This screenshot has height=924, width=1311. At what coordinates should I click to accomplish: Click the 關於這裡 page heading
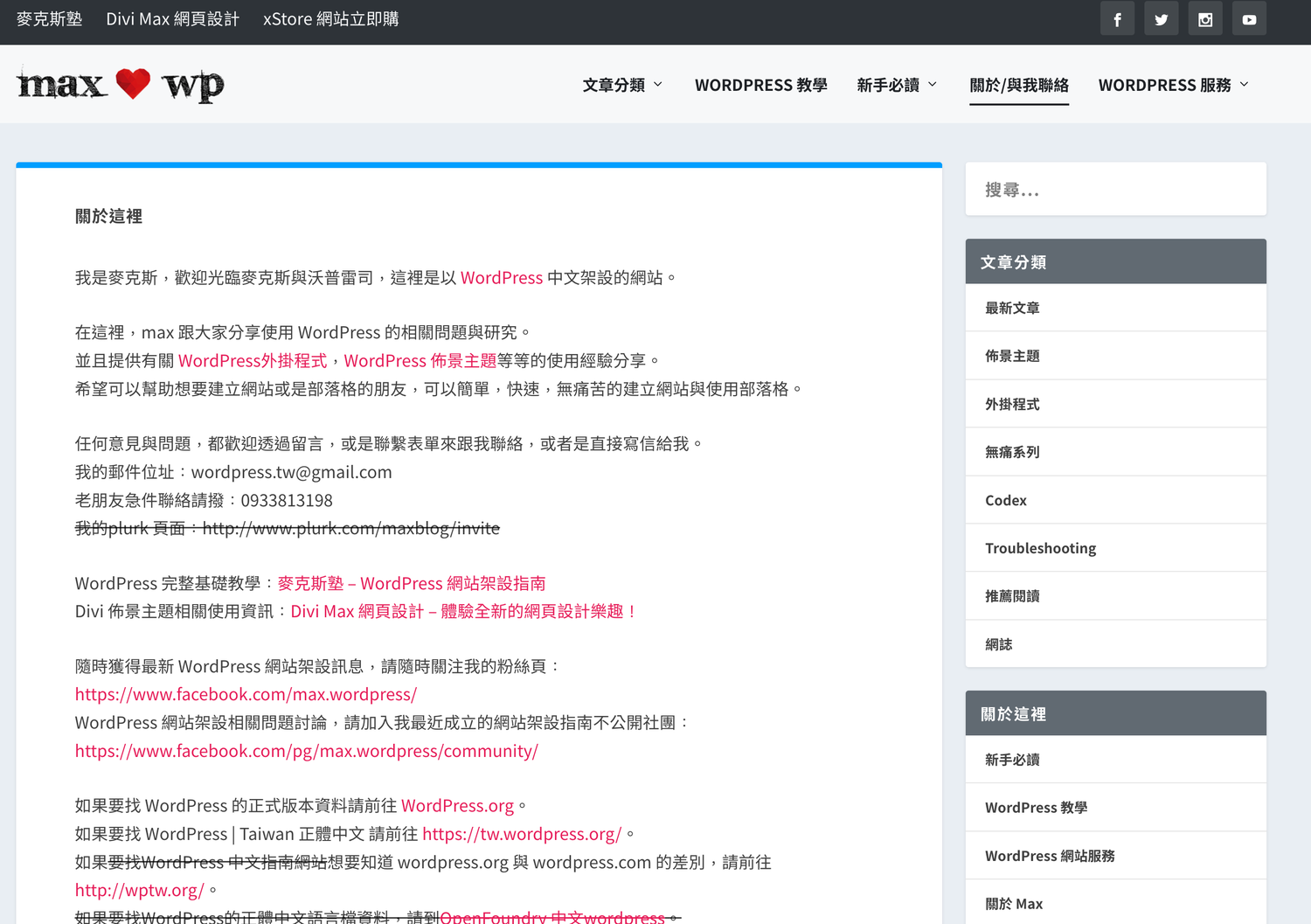point(108,216)
